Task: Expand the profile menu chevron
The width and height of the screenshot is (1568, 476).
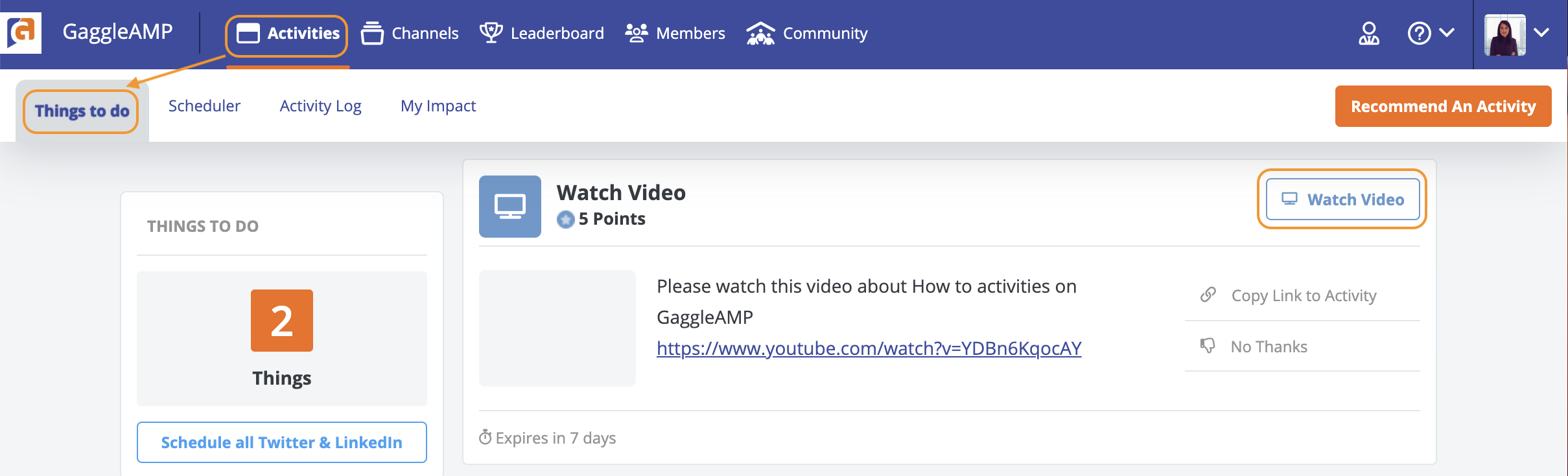Action: click(1541, 32)
